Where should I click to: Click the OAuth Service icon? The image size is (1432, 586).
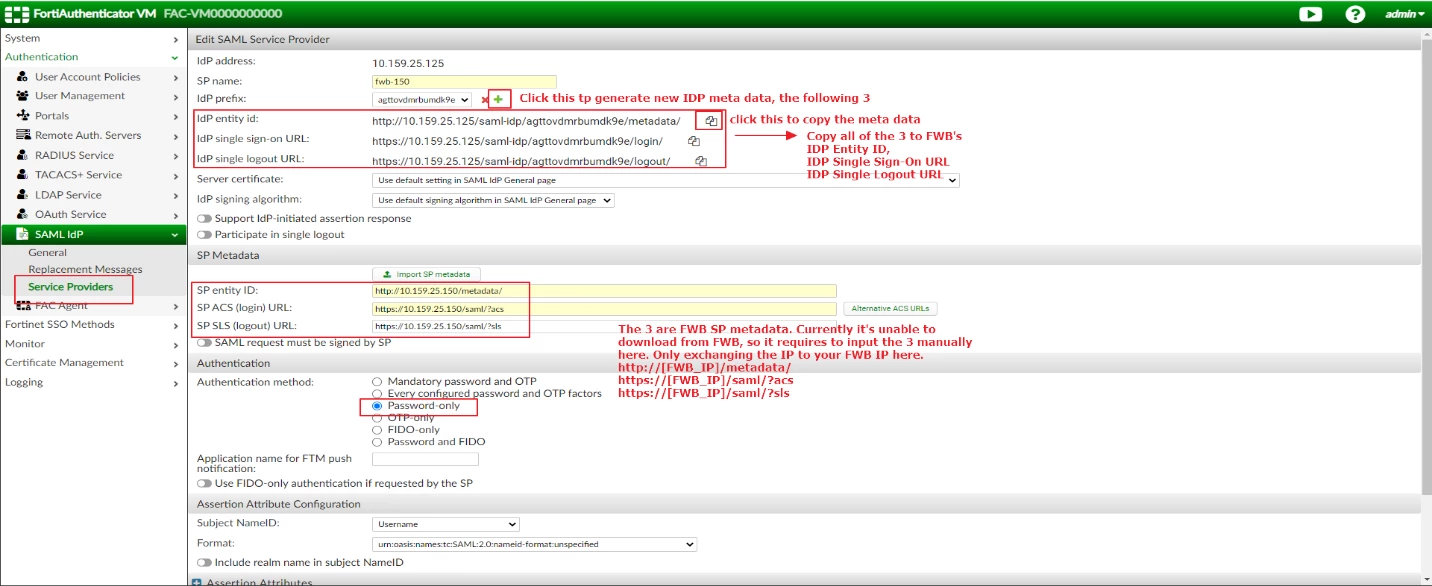click(23, 214)
